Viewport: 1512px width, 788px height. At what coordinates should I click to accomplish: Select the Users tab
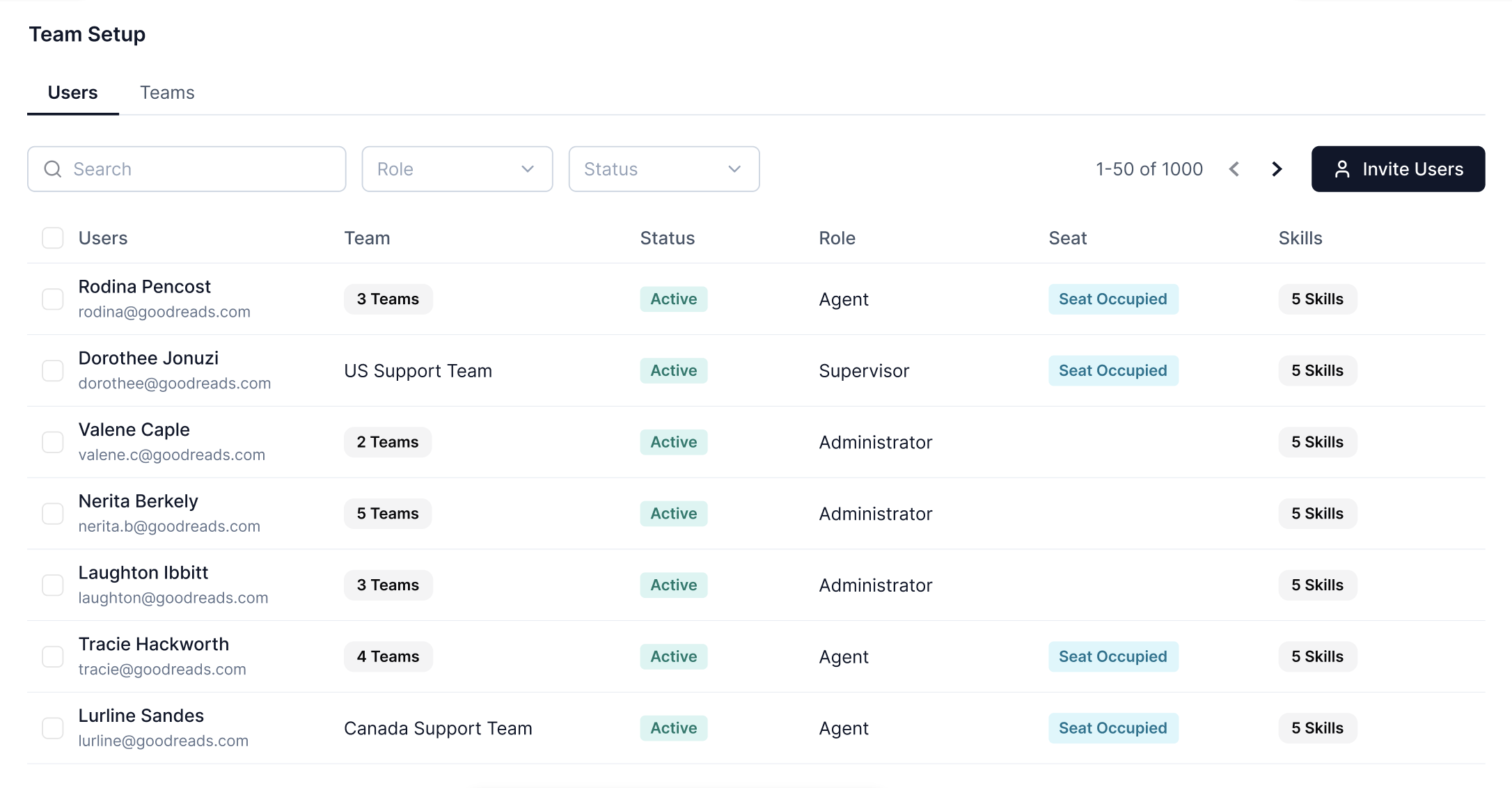coord(72,93)
